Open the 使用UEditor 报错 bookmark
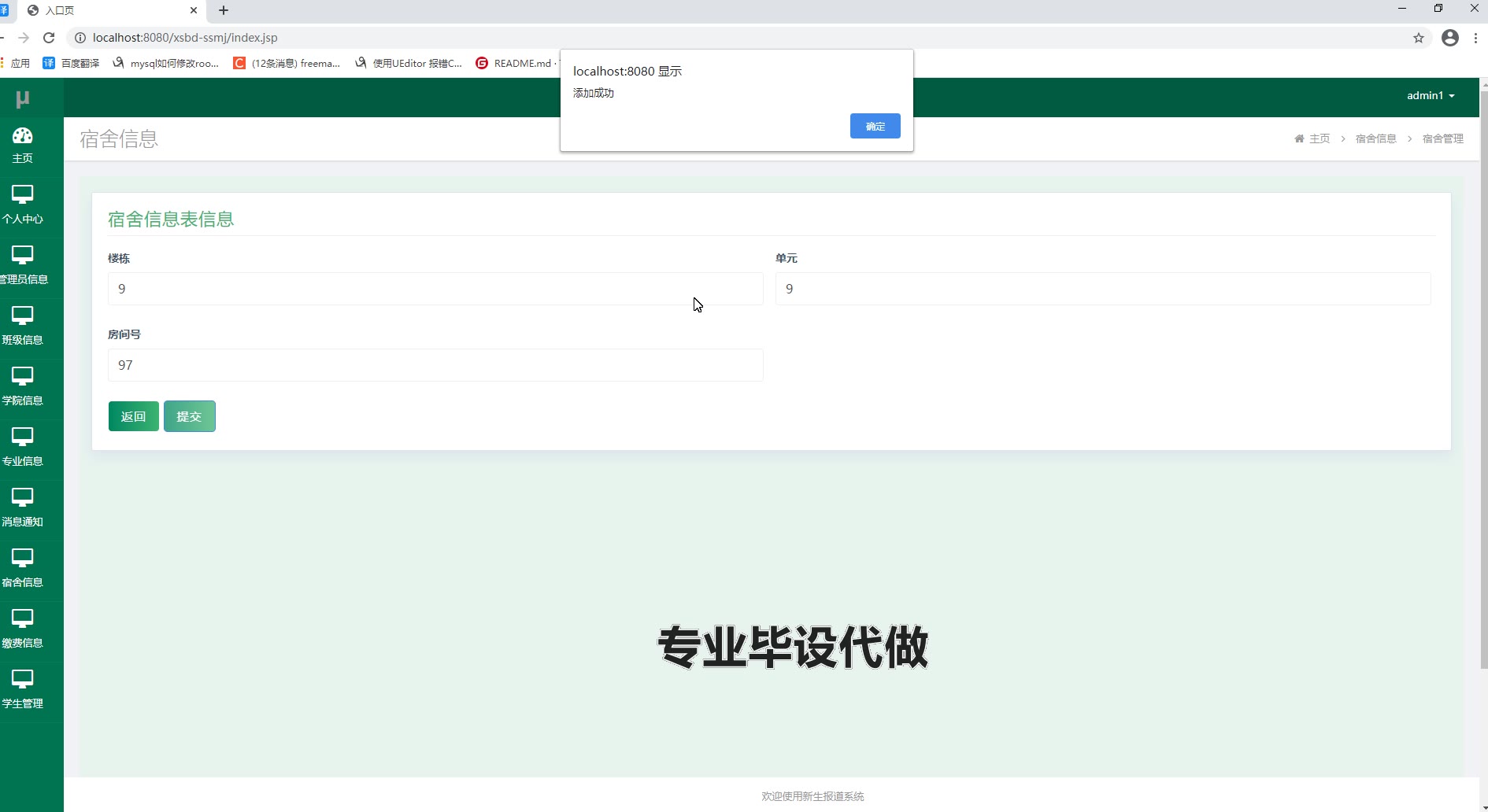The image size is (1488, 812). [x=409, y=63]
